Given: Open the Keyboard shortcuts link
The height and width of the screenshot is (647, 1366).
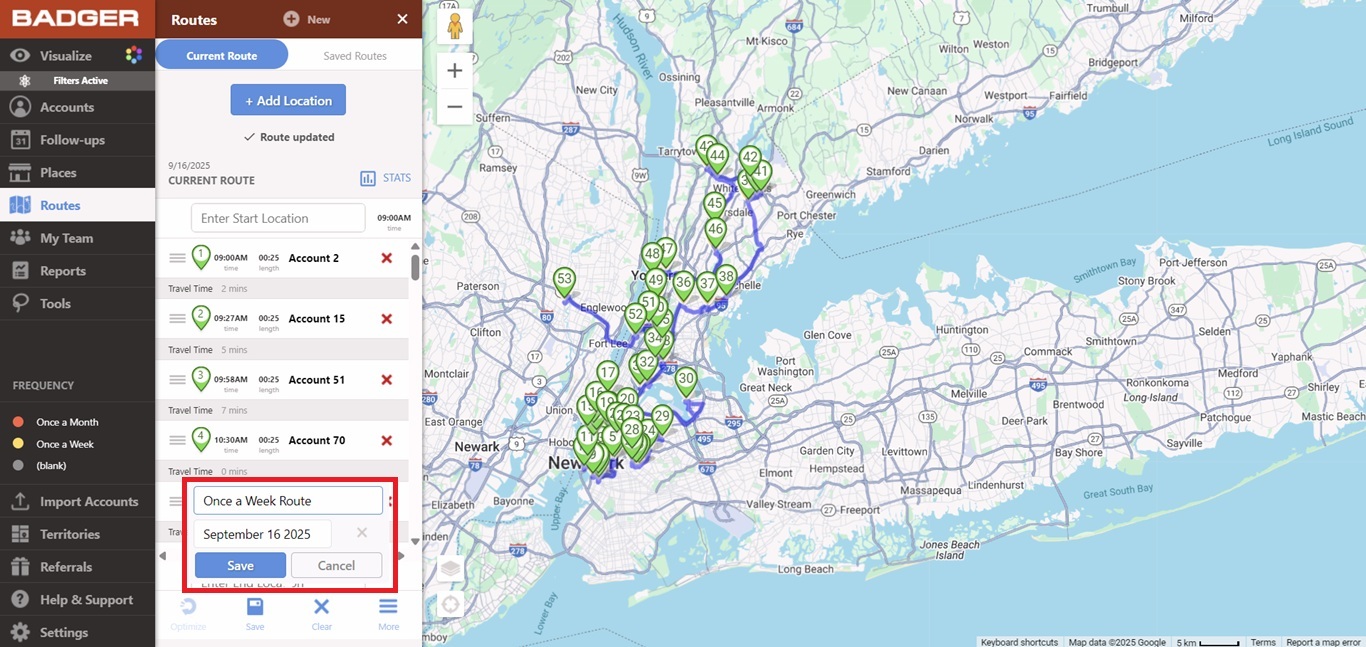Looking at the screenshot, I should pos(1019,642).
